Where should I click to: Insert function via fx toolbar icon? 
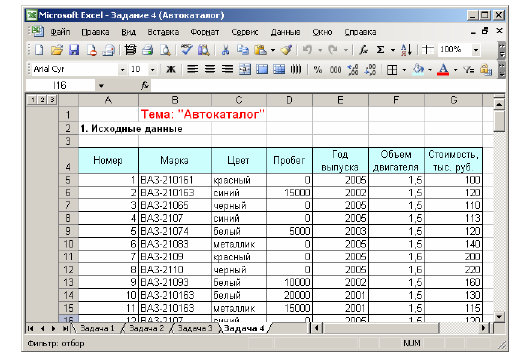click(363, 50)
